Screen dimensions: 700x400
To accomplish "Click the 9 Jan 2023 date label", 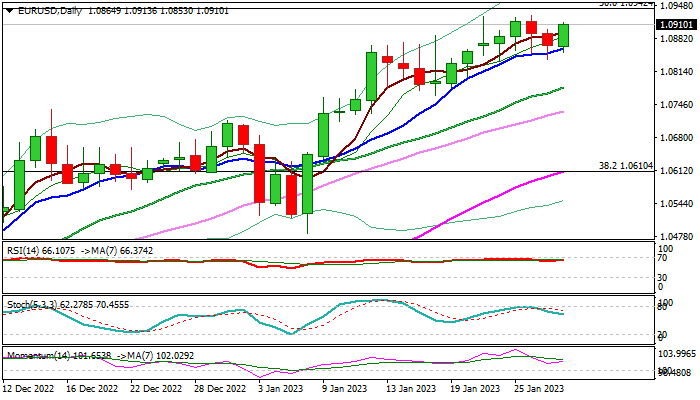I will tap(345, 388).
